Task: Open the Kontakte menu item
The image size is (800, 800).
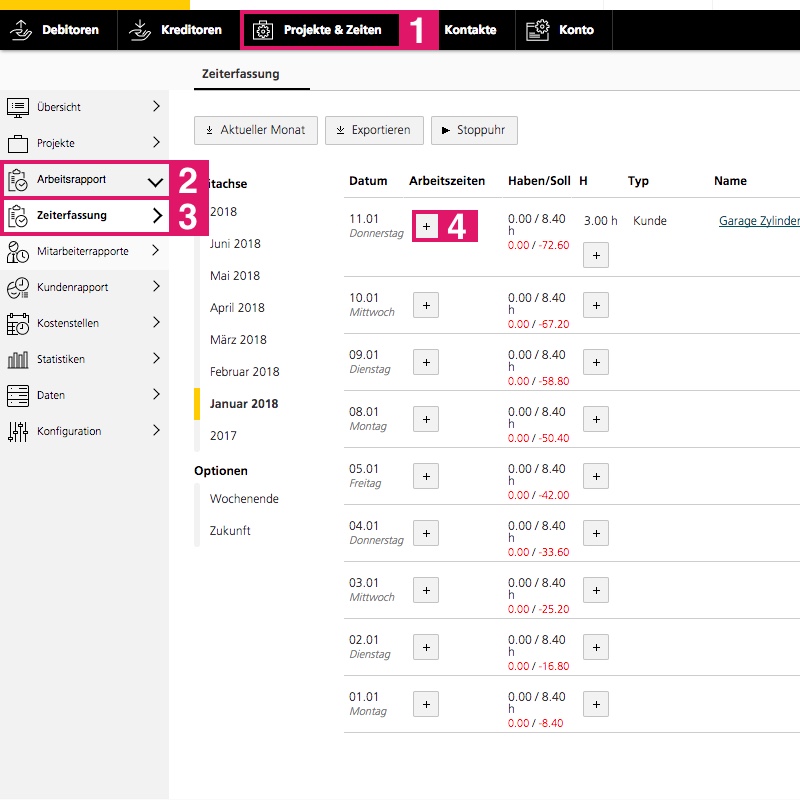Action: [470, 30]
